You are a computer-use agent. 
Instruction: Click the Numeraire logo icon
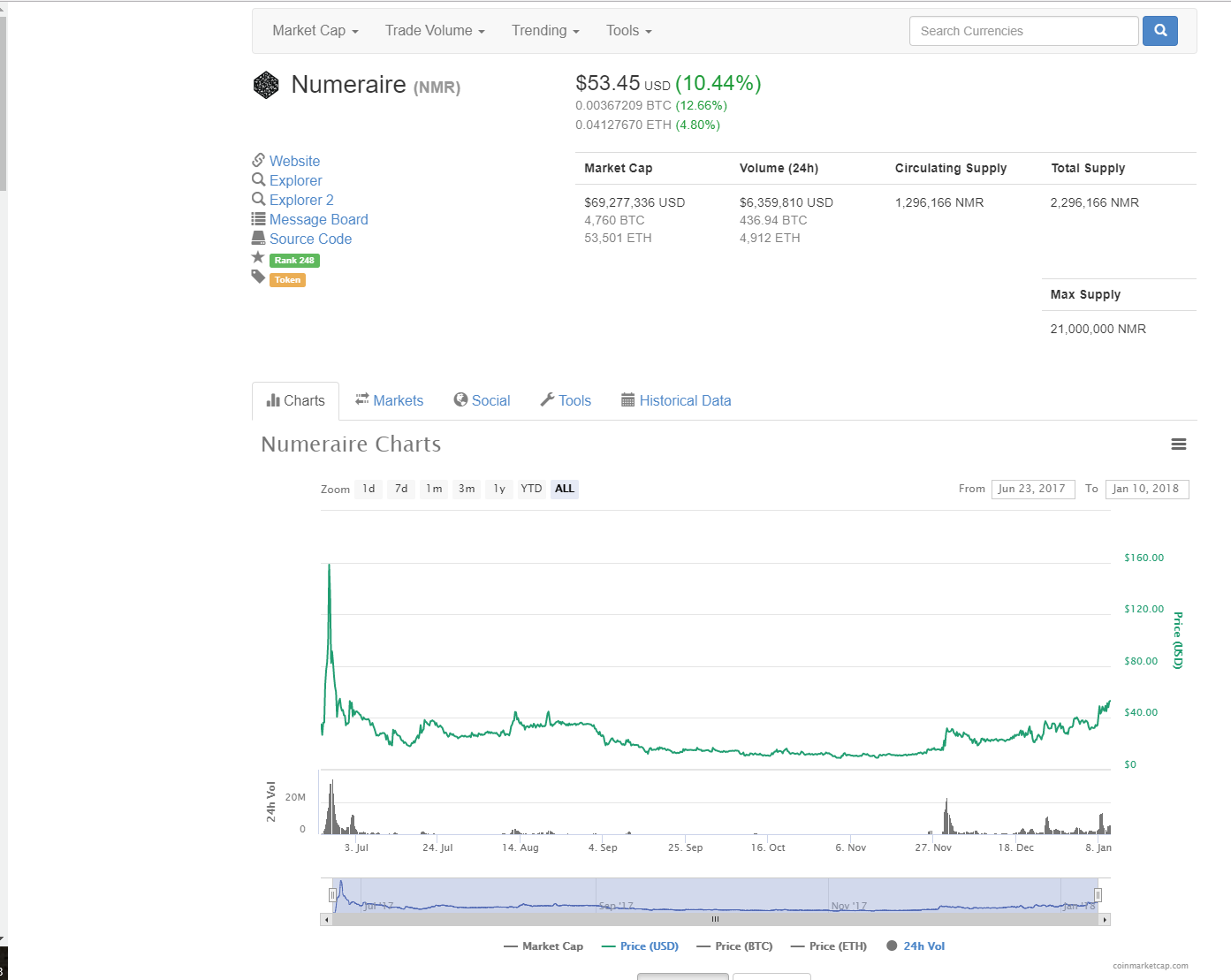(x=266, y=85)
